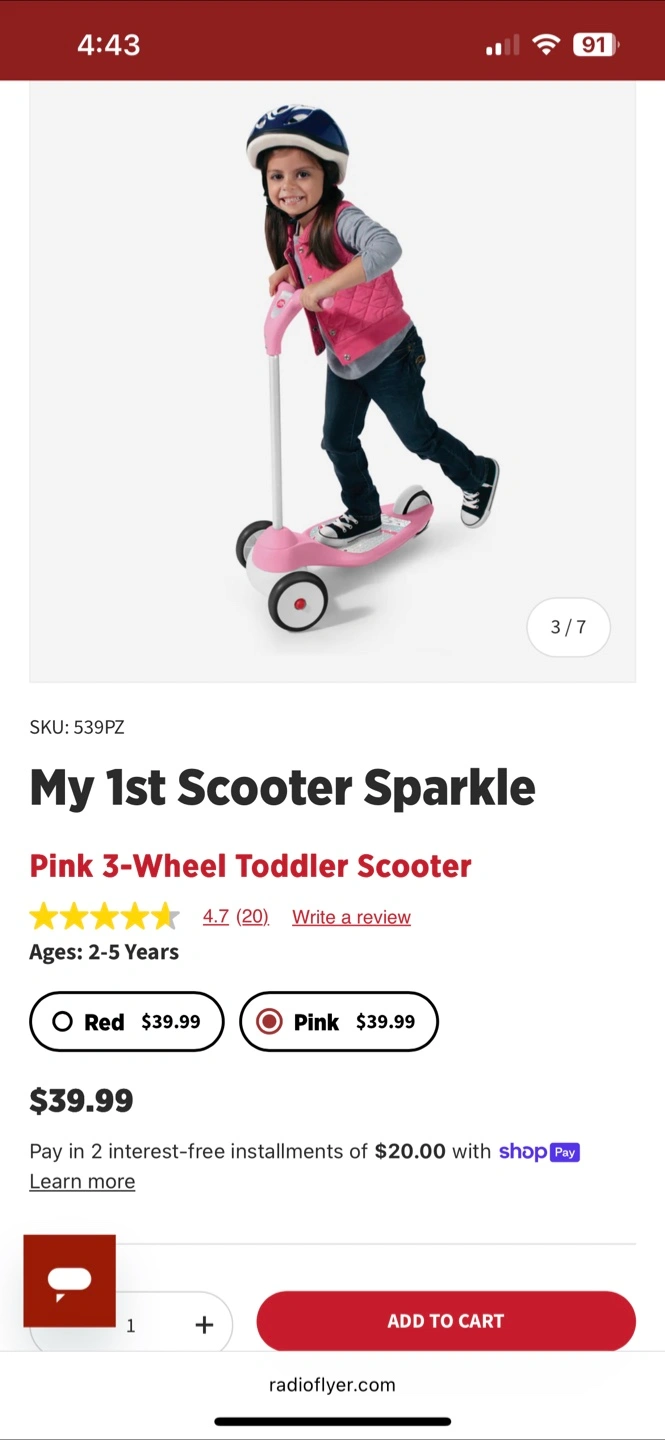Tap the home indicator bar
Viewport: 665px width, 1440px height.
tap(332, 1421)
